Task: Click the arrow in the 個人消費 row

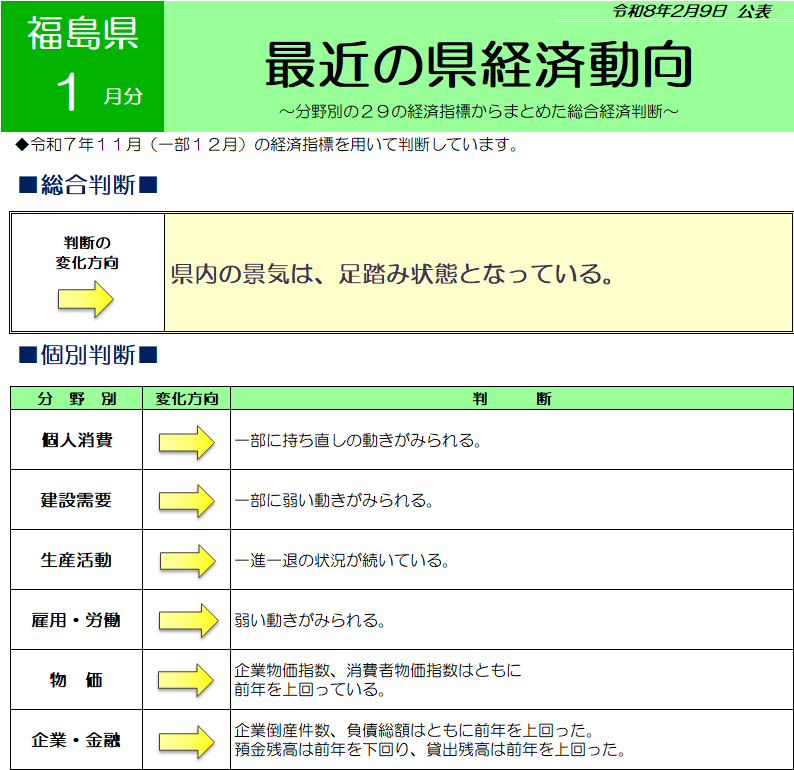Action: point(187,441)
